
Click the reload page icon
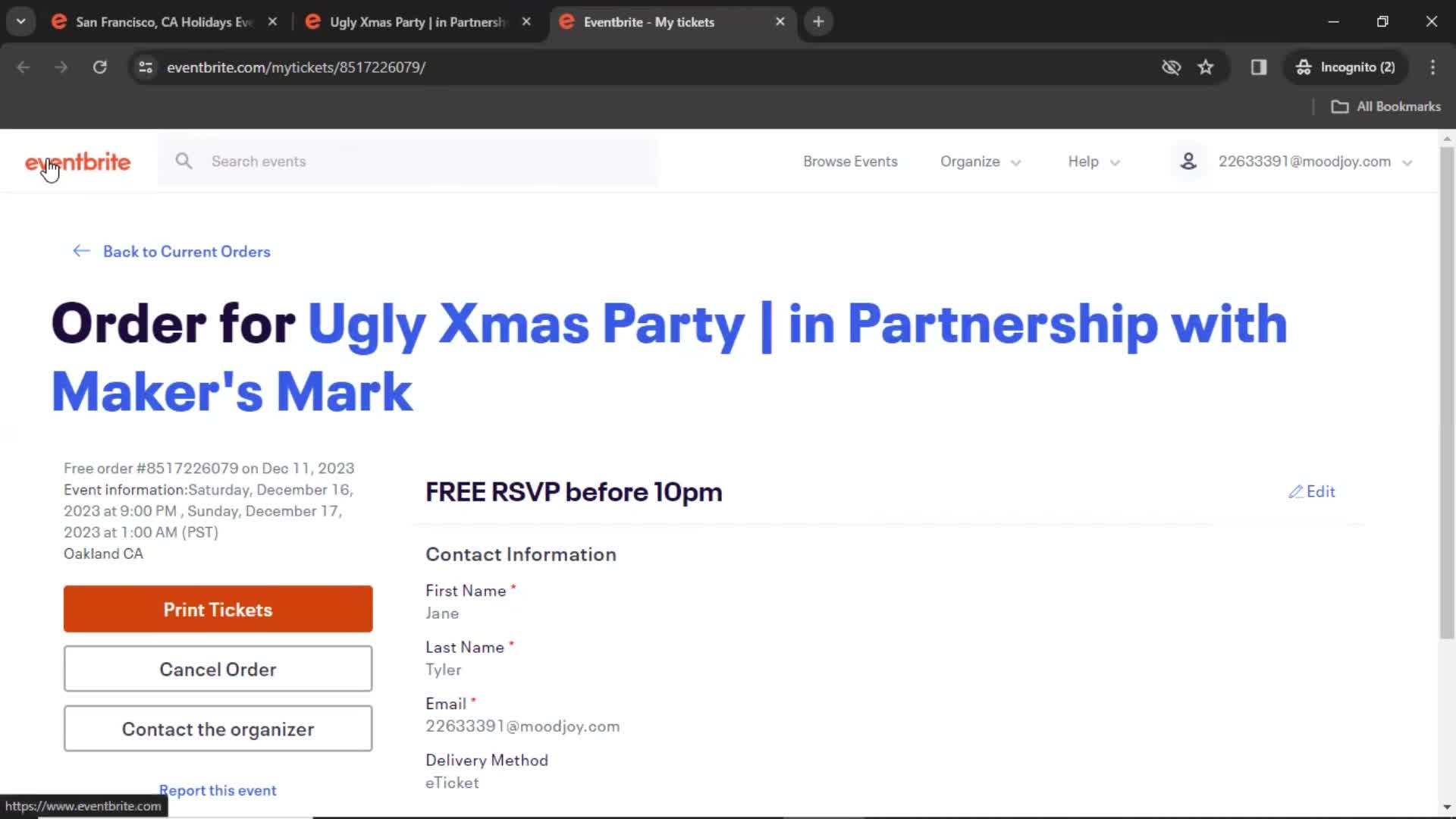tap(100, 67)
